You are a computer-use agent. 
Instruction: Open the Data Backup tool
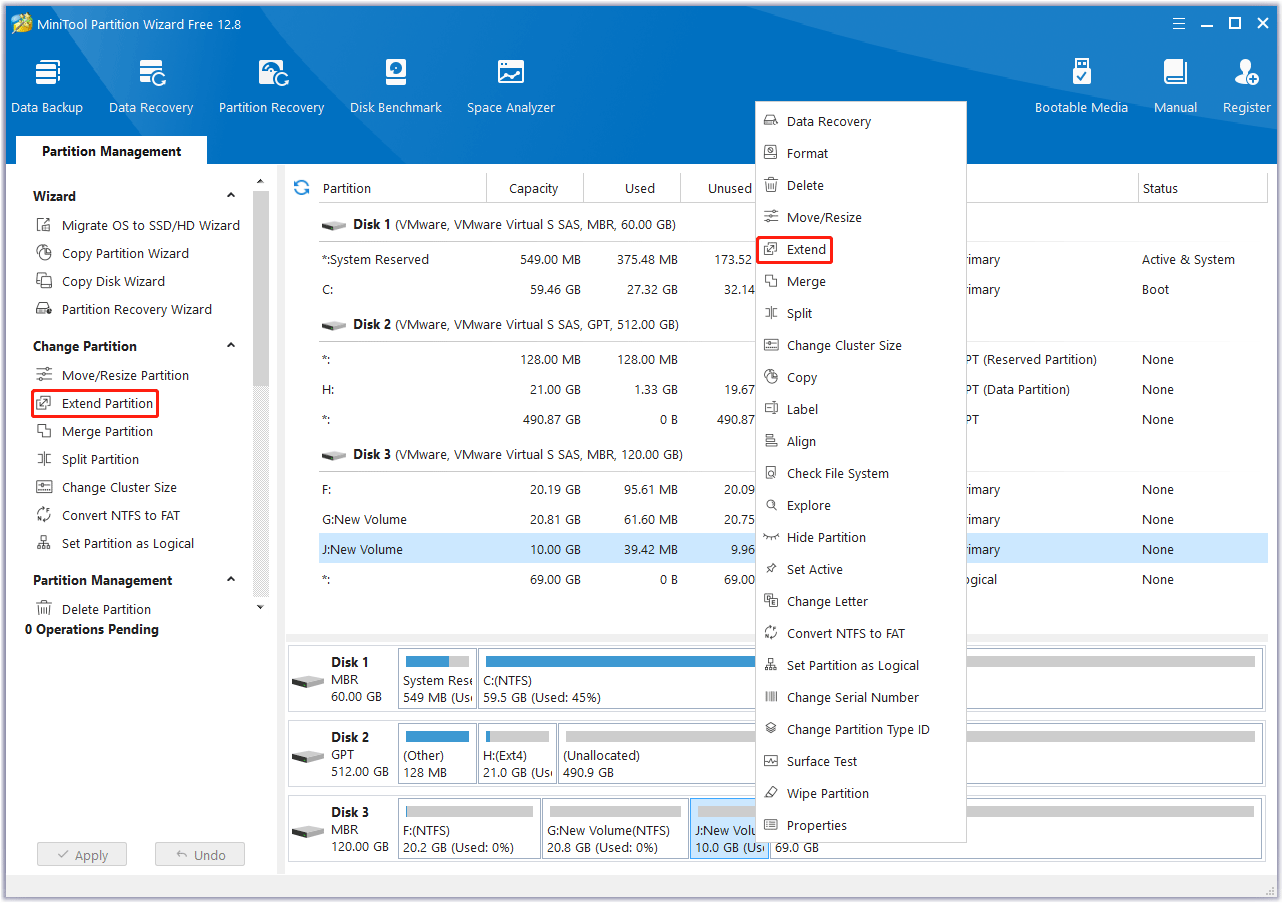point(47,86)
